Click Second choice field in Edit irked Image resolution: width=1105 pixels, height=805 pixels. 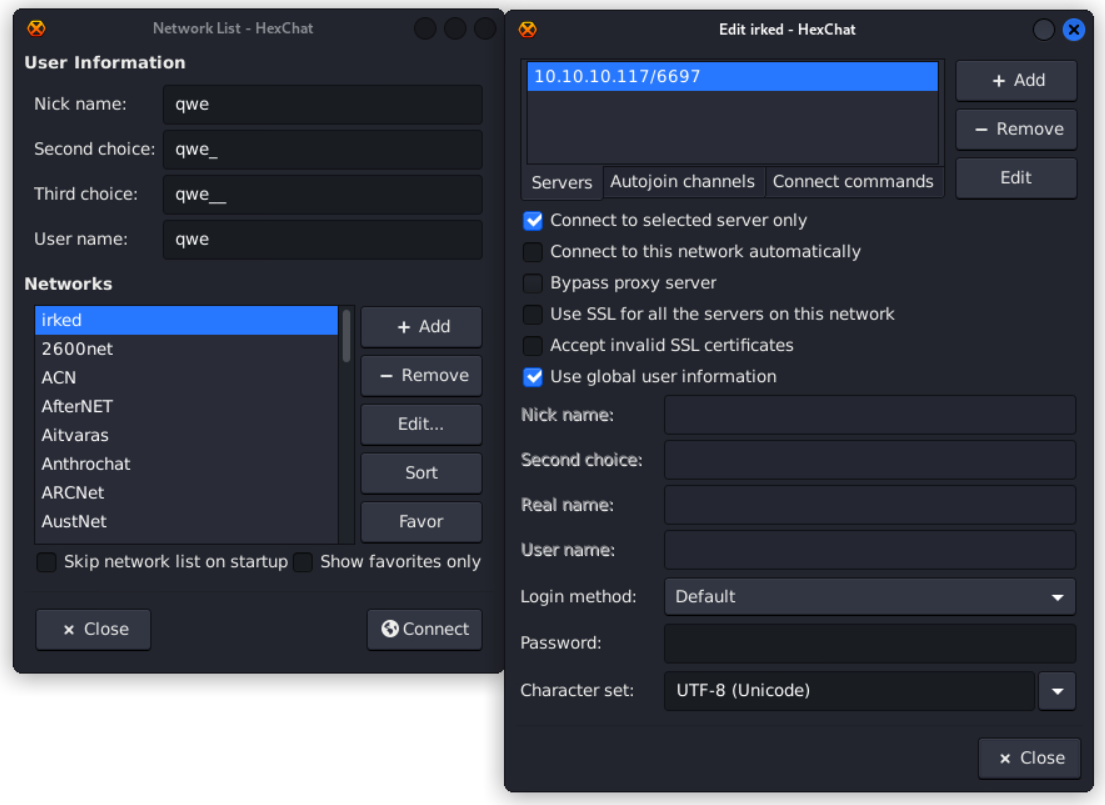pyautogui.click(x=870, y=460)
